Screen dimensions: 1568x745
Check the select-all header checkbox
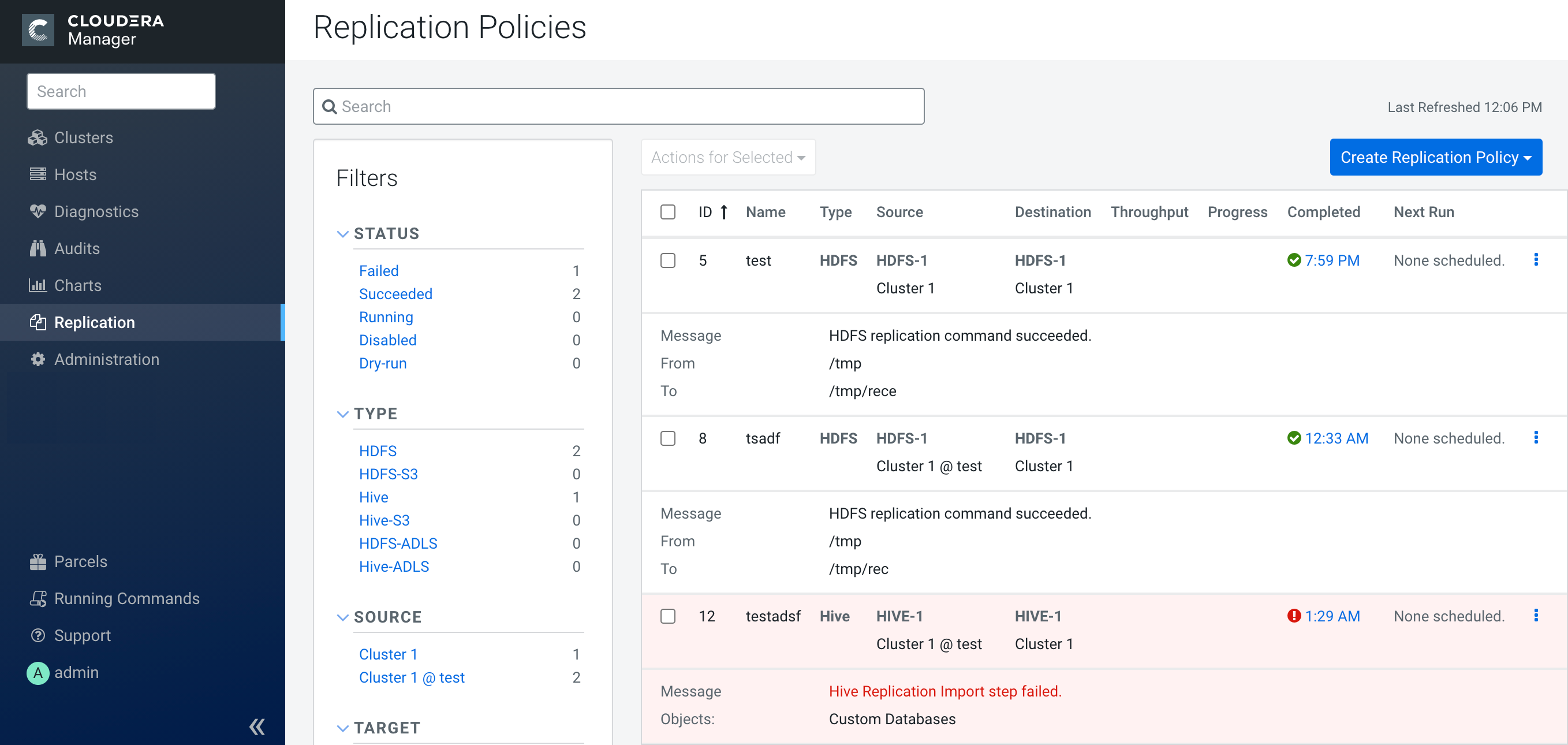pos(668,212)
